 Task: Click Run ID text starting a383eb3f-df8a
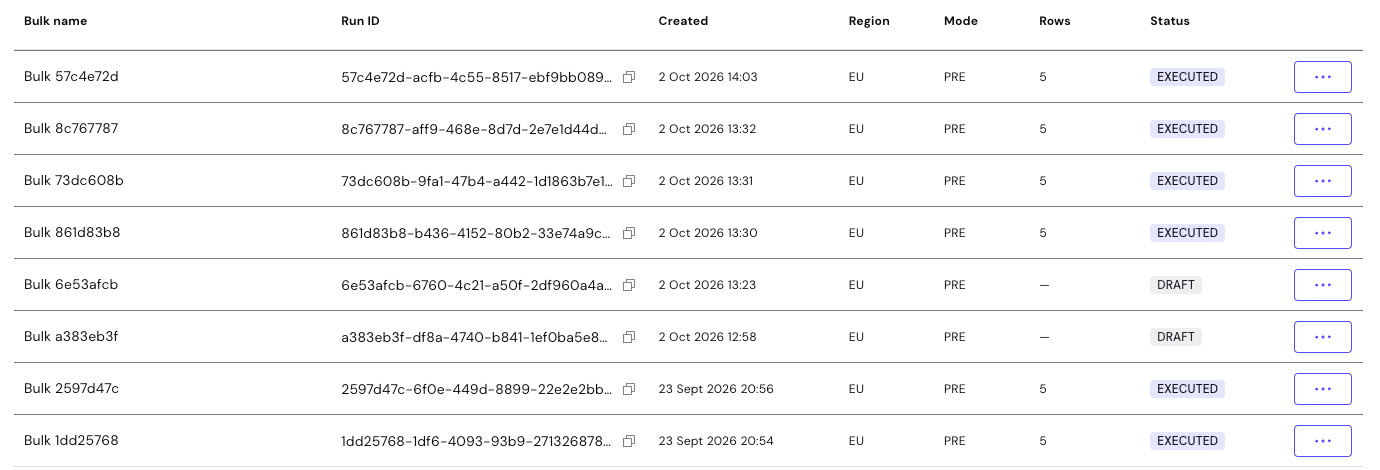click(x=474, y=337)
